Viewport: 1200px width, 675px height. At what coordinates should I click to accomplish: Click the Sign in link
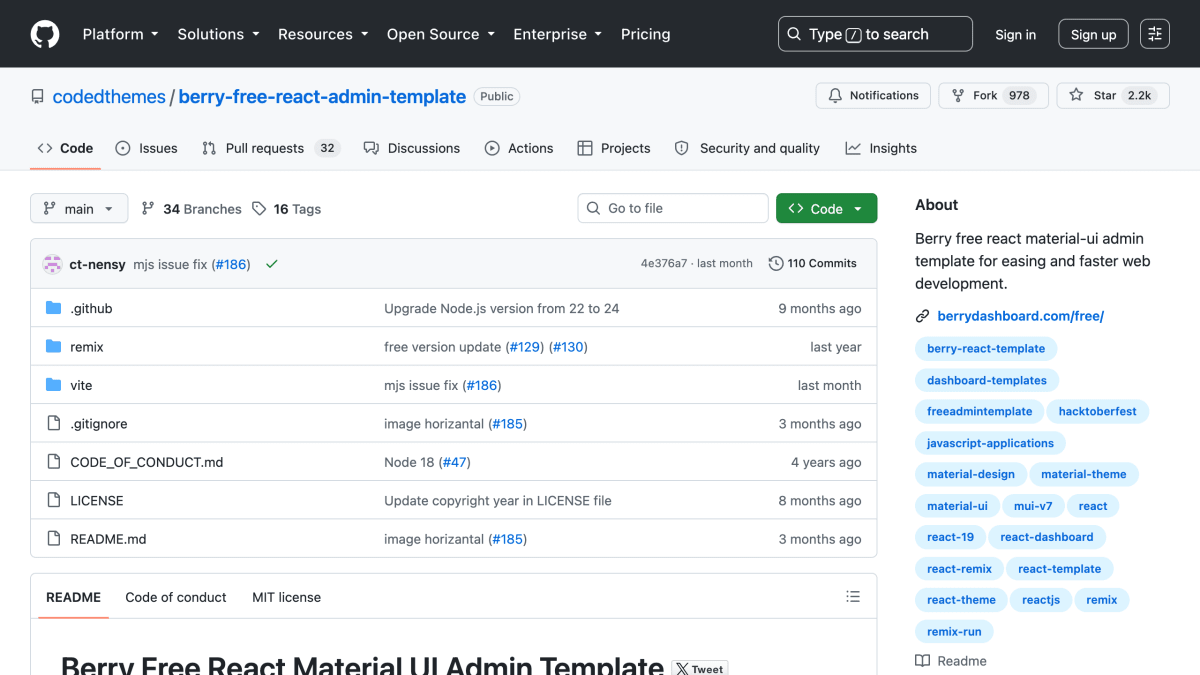click(x=1015, y=34)
